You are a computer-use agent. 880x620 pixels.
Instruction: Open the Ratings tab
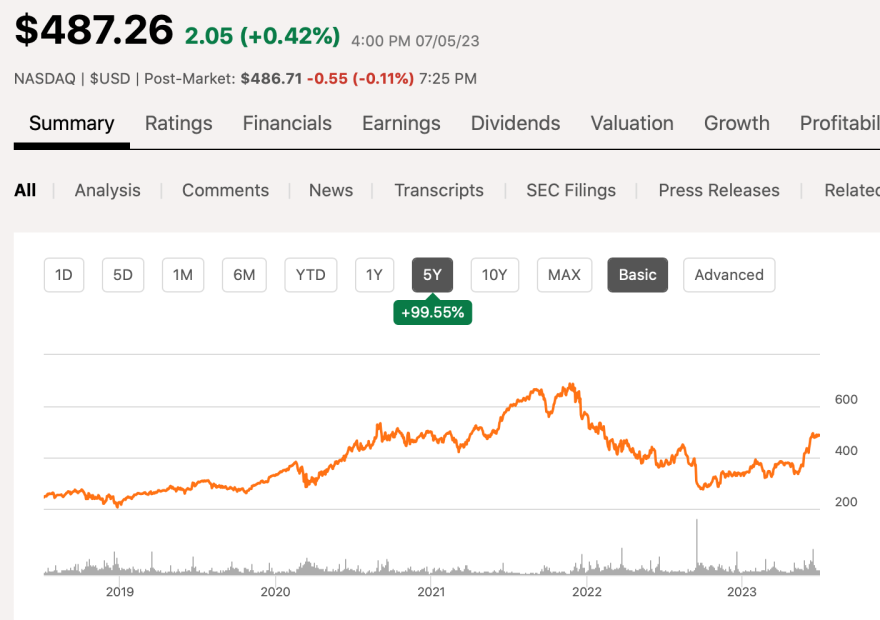(178, 123)
